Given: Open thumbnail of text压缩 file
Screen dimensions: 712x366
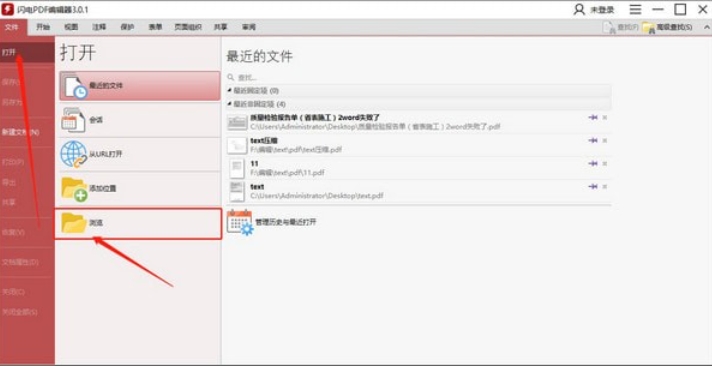Looking at the screenshot, I should (x=237, y=145).
